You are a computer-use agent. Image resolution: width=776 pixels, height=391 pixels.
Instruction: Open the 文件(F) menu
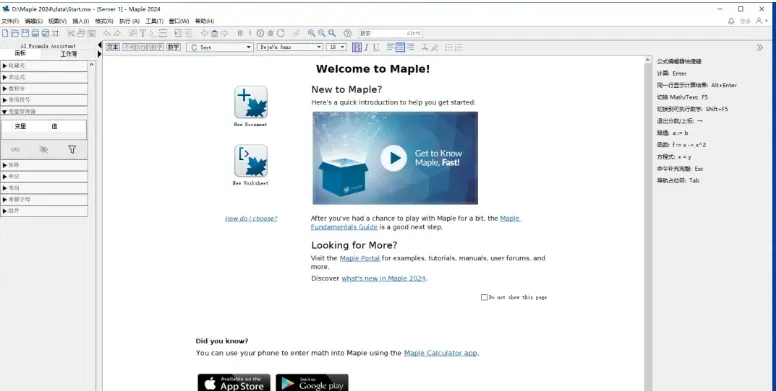click(x=10, y=21)
